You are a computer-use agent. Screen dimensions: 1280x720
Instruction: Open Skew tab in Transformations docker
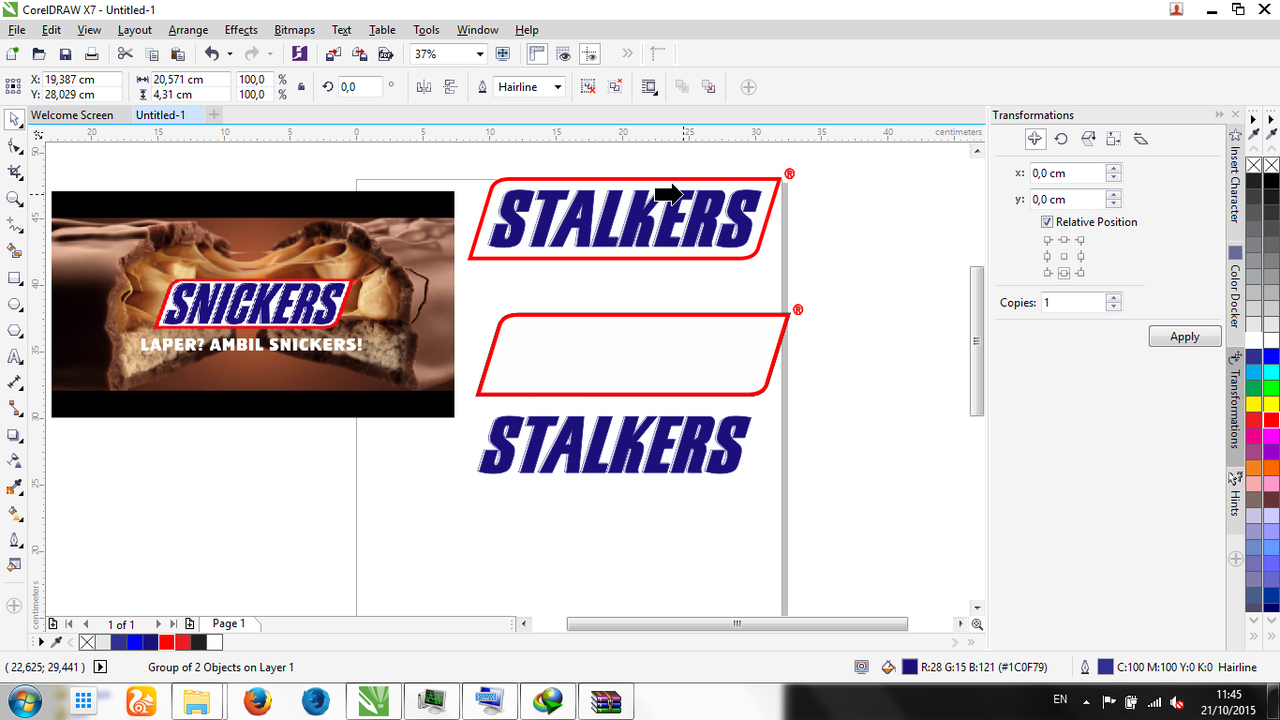(1140, 139)
